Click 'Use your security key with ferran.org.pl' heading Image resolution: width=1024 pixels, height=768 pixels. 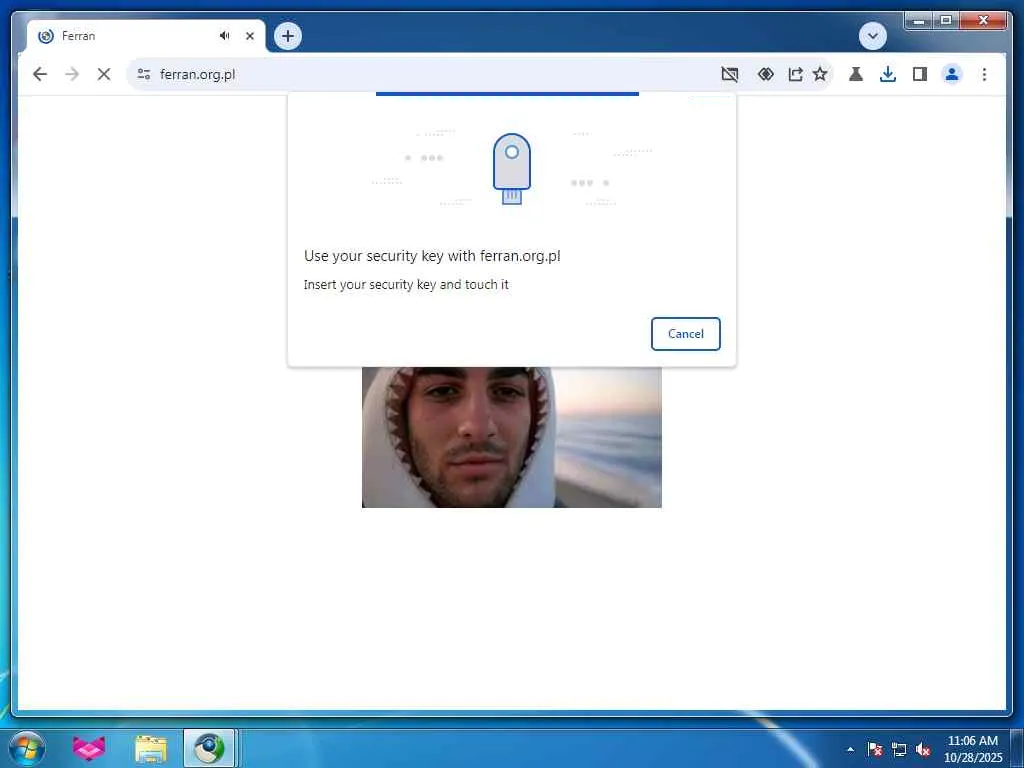pyautogui.click(x=432, y=256)
